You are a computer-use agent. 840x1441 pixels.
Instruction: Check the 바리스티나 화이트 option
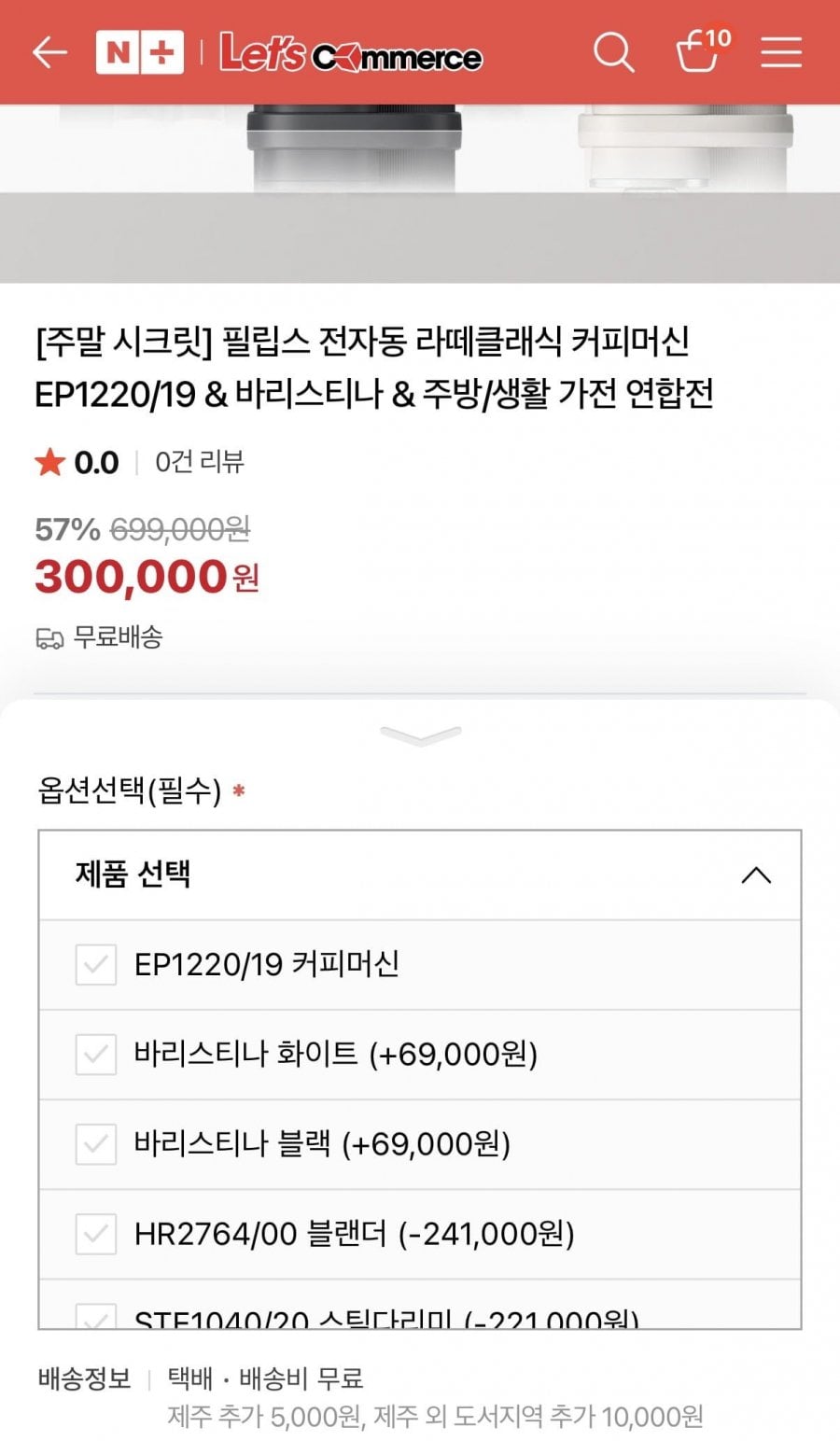(96, 1055)
